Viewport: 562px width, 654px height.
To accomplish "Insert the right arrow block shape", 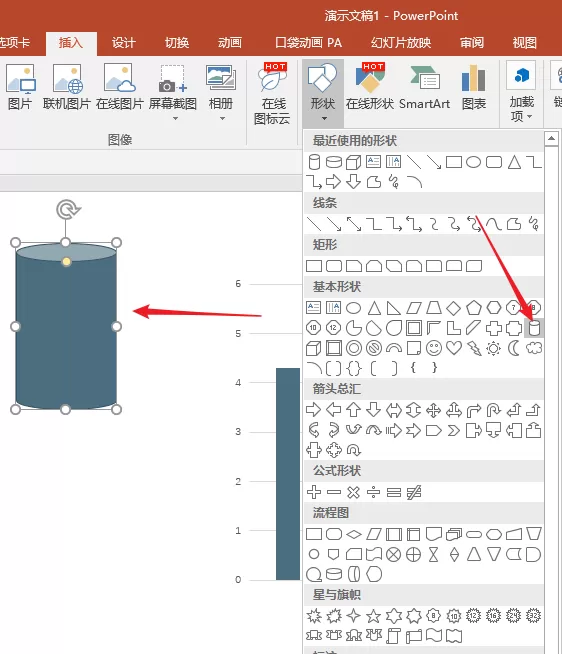I will click(x=313, y=410).
